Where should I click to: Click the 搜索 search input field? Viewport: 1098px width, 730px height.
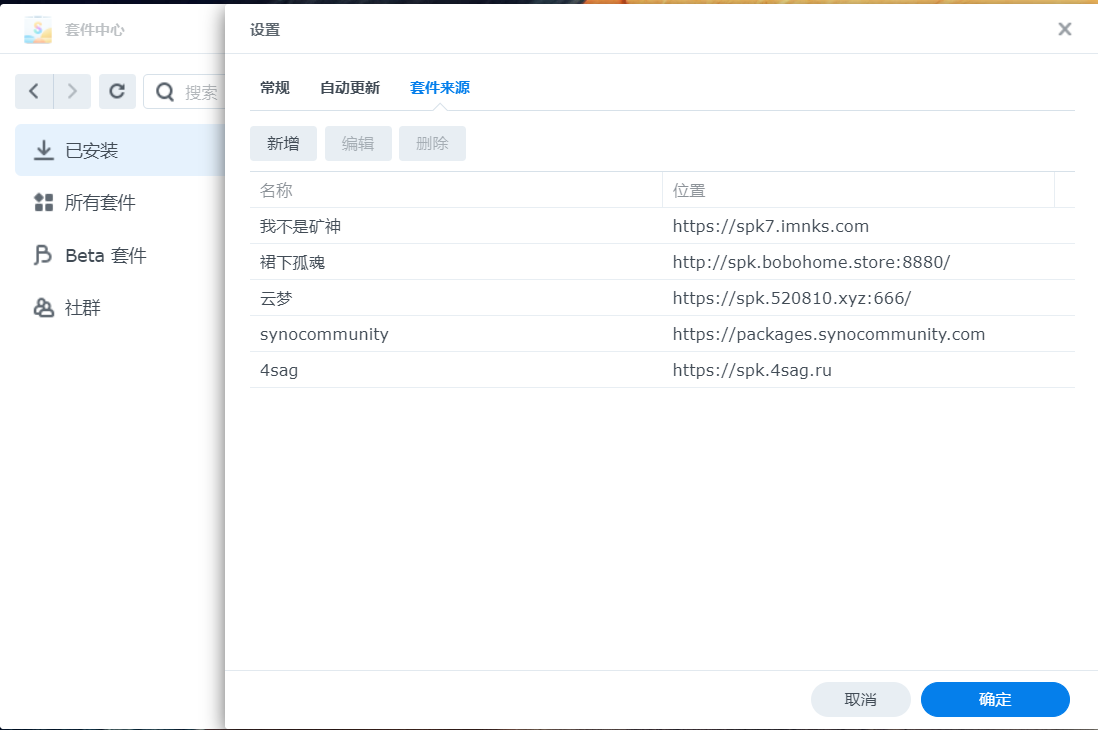point(203,92)
